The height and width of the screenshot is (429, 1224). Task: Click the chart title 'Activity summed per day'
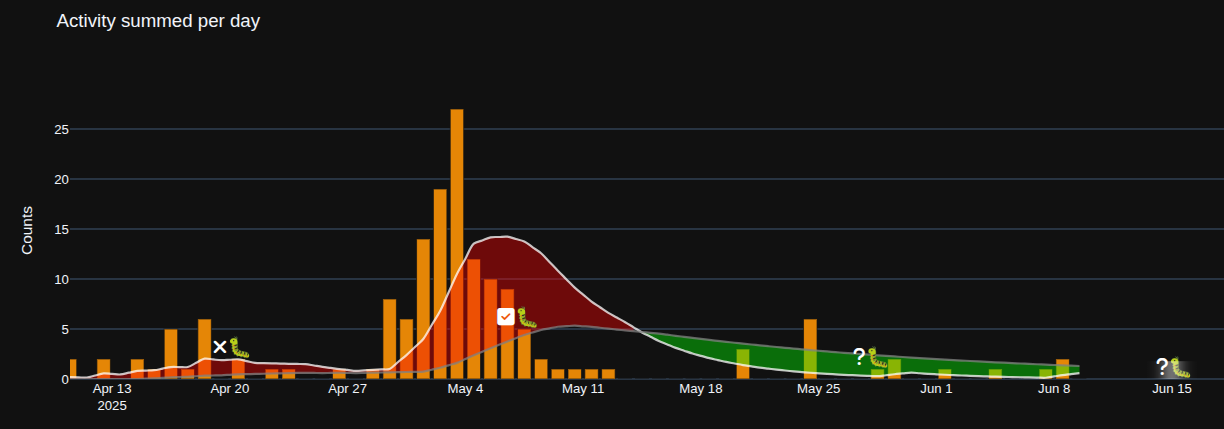pos(158,21)
